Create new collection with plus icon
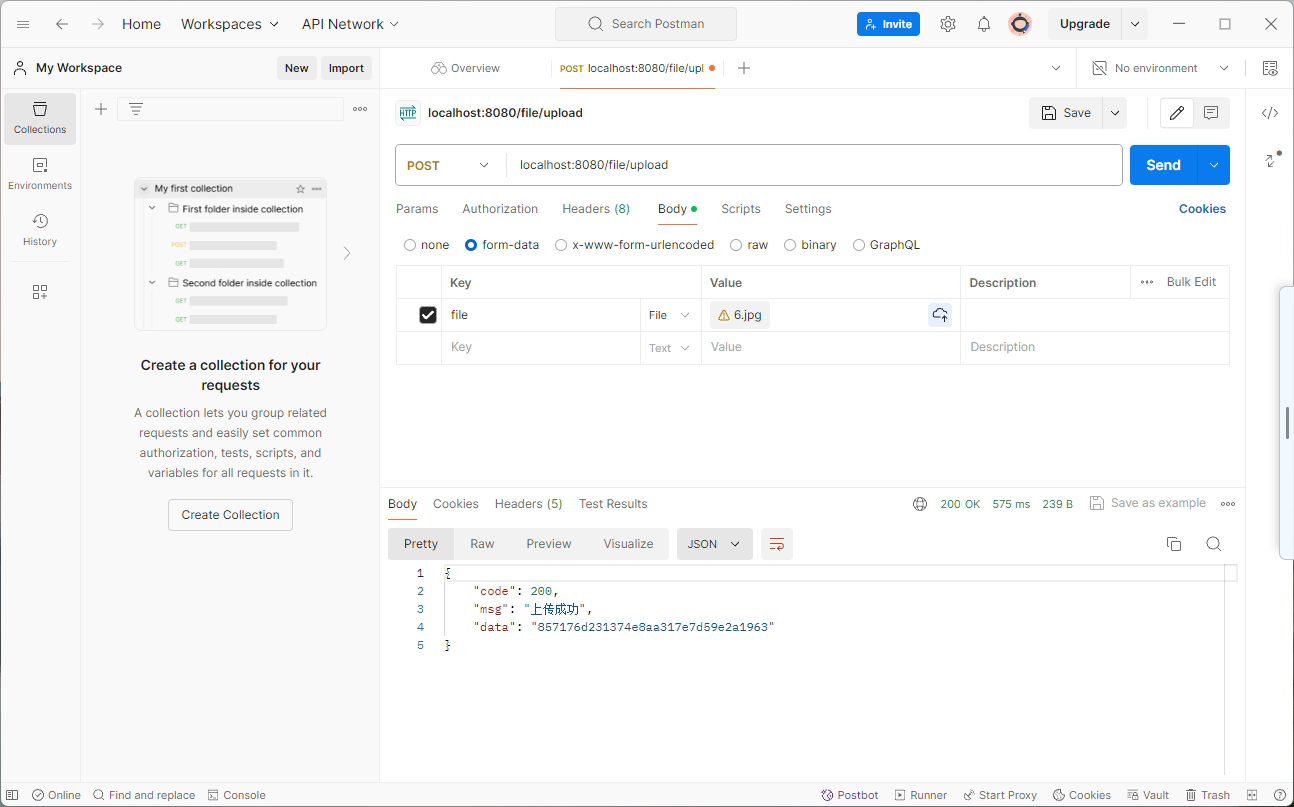 click(101, 109)
